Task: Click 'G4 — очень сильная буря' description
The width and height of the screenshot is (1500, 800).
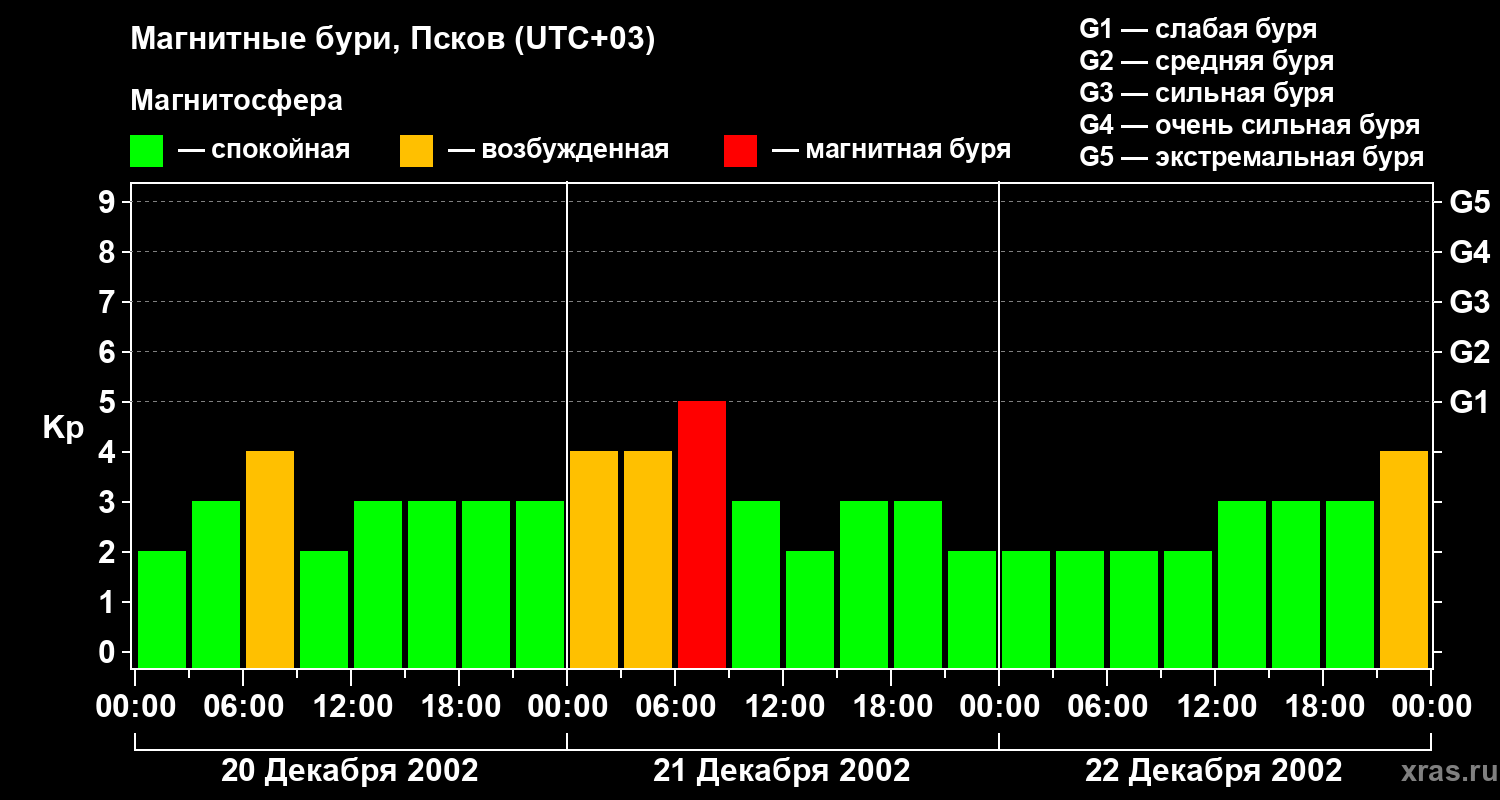Action: [1249, 125]
